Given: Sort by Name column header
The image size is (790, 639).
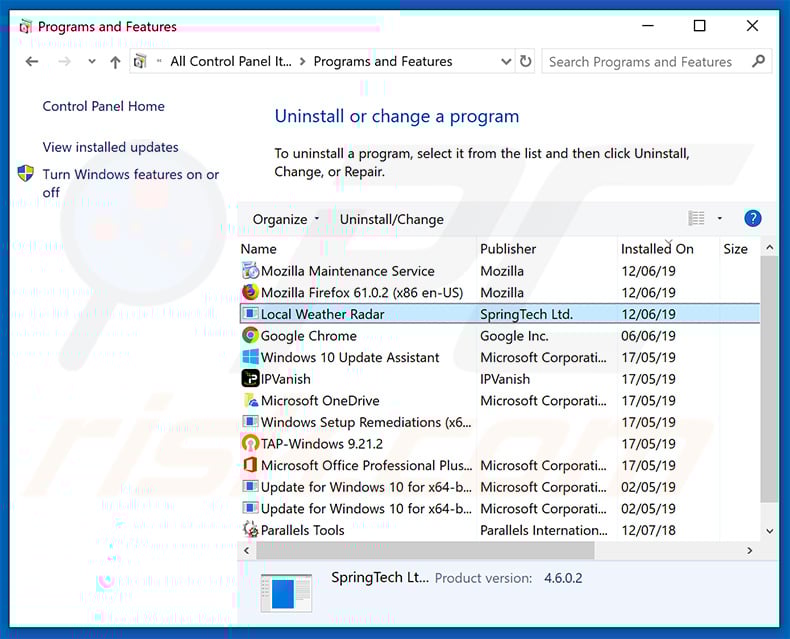Looking at the screenshot, I should pos(258,249).
